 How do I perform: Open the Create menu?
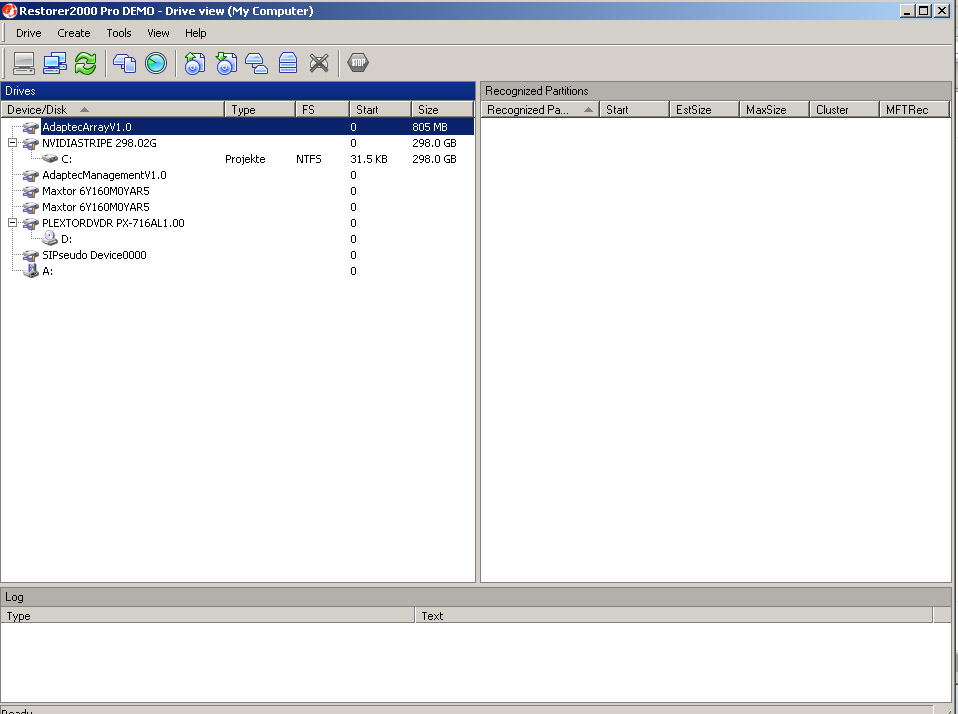pos(74,33)
